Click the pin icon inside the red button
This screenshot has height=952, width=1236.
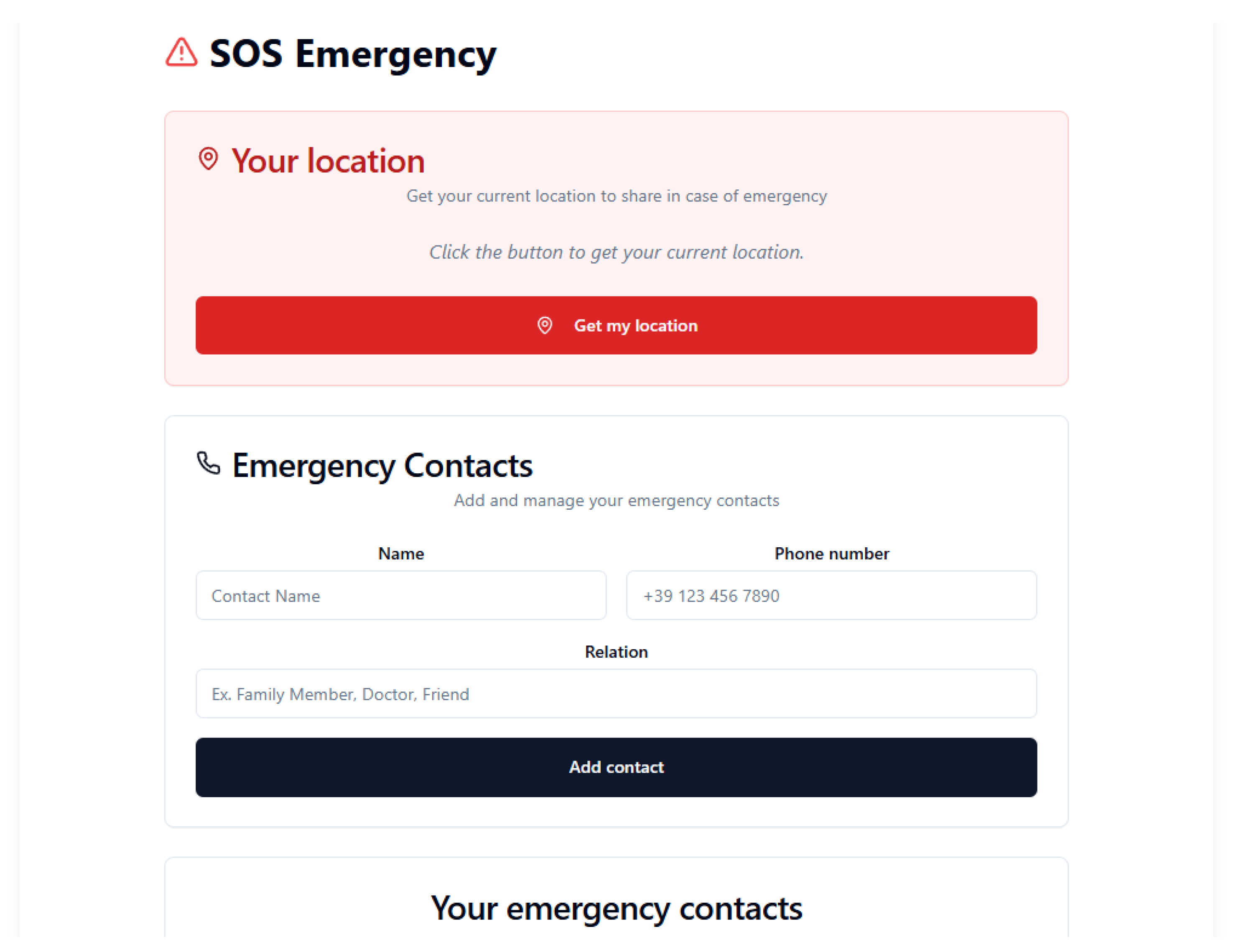coord(544,325)
